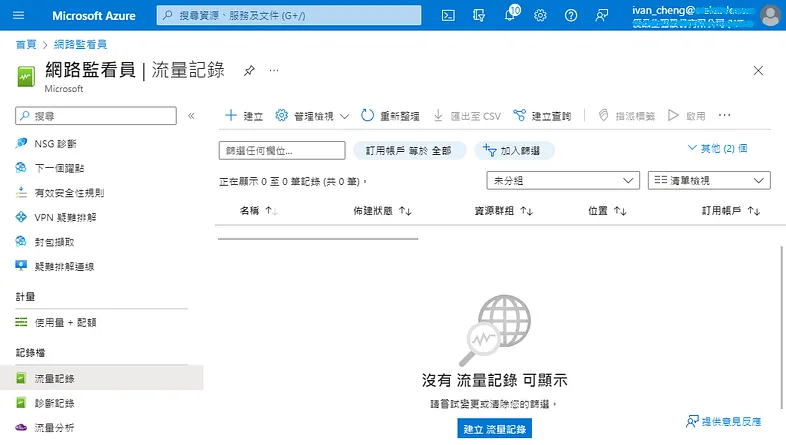
Task: Click 啟用 play button in toolbar
Action: (x=687, y=116)
